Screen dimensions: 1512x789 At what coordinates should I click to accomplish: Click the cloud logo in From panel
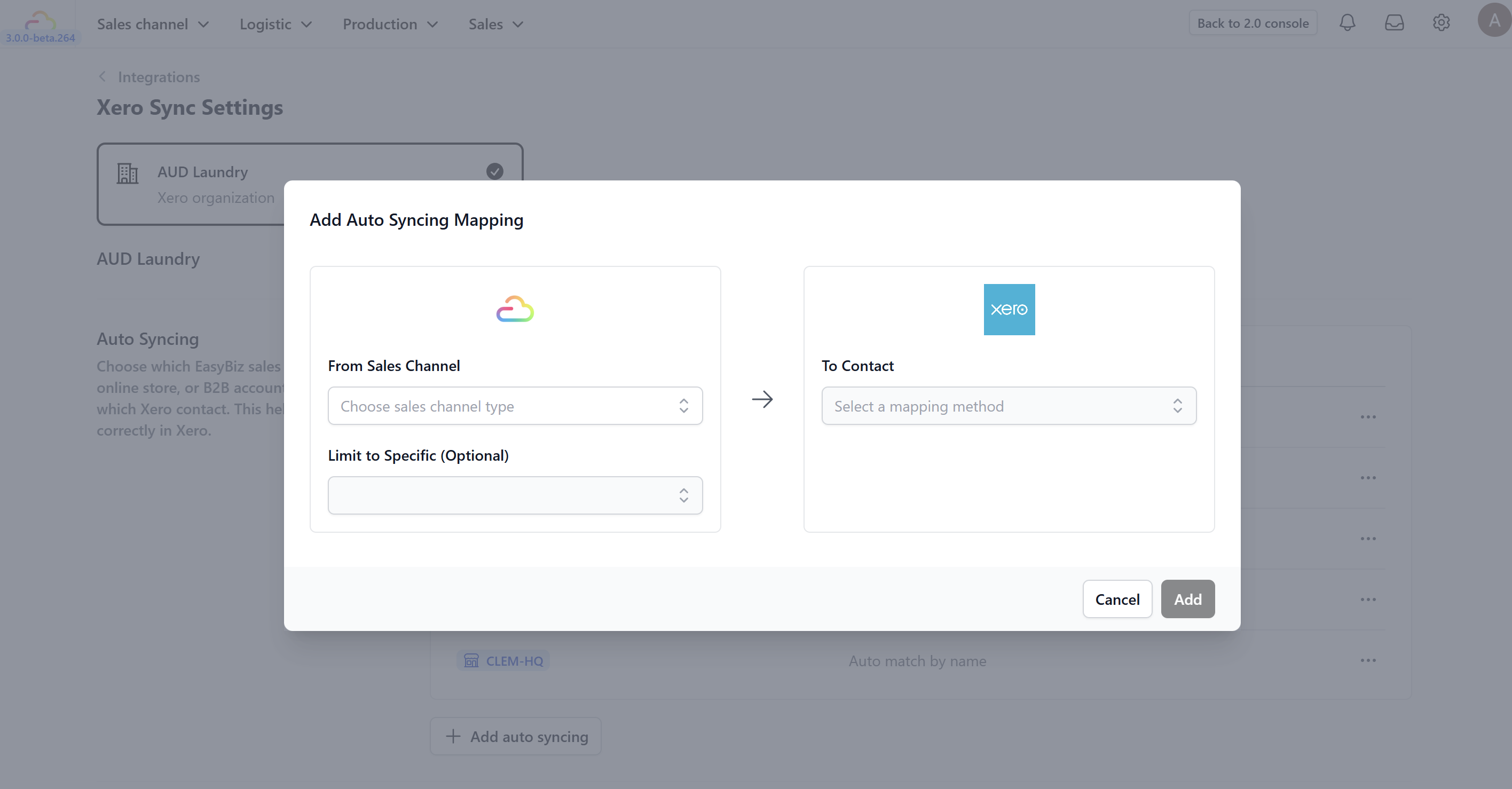(515, 310)
